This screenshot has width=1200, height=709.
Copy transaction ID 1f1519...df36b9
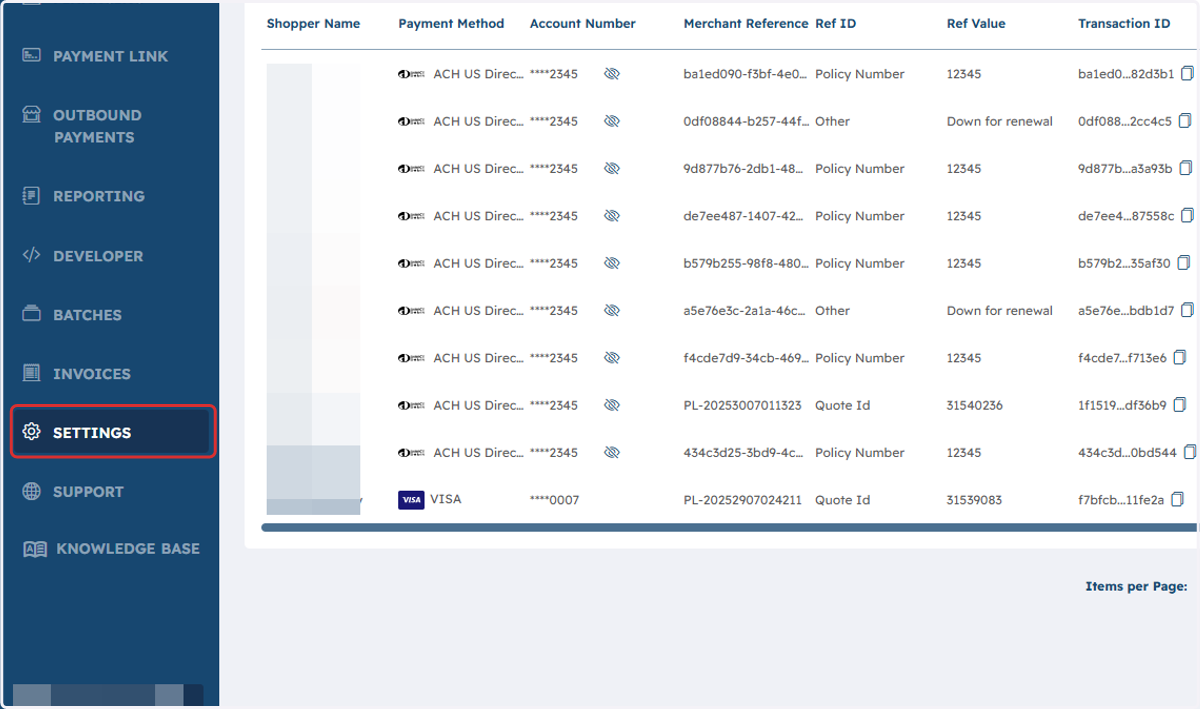point(1179,405)
